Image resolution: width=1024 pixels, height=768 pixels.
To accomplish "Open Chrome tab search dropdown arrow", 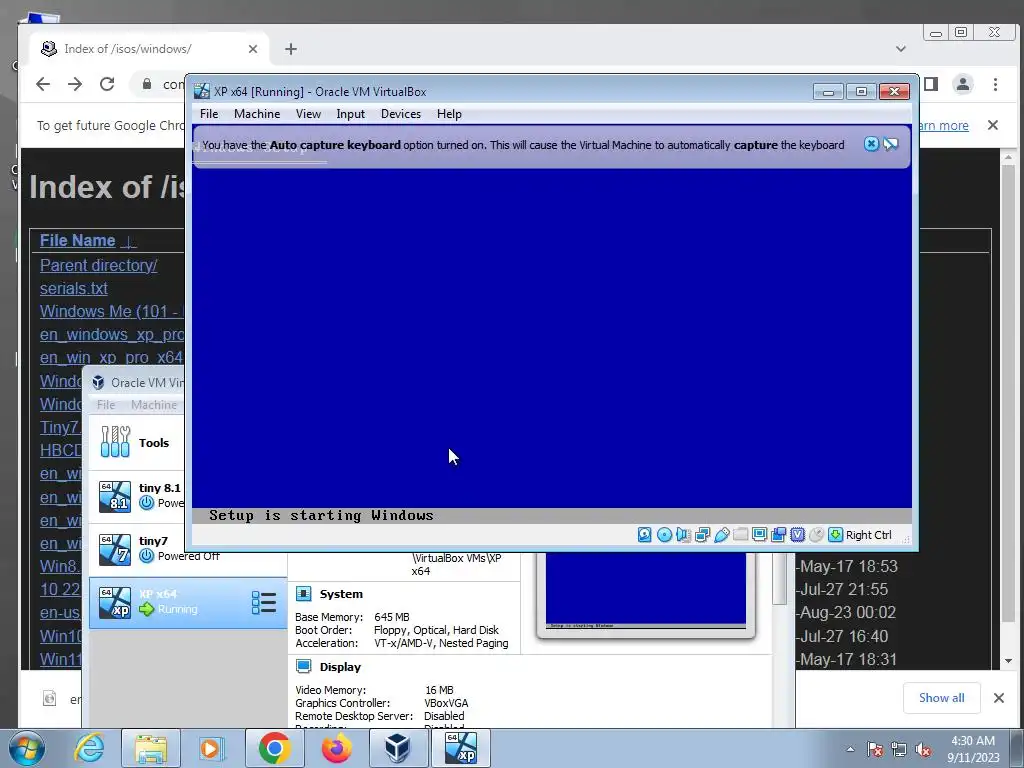I will coord(901,49).
